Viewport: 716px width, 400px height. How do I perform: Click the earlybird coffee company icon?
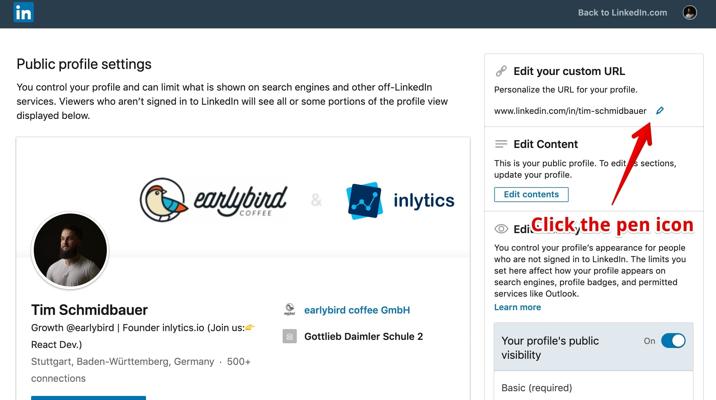(289, 310)
